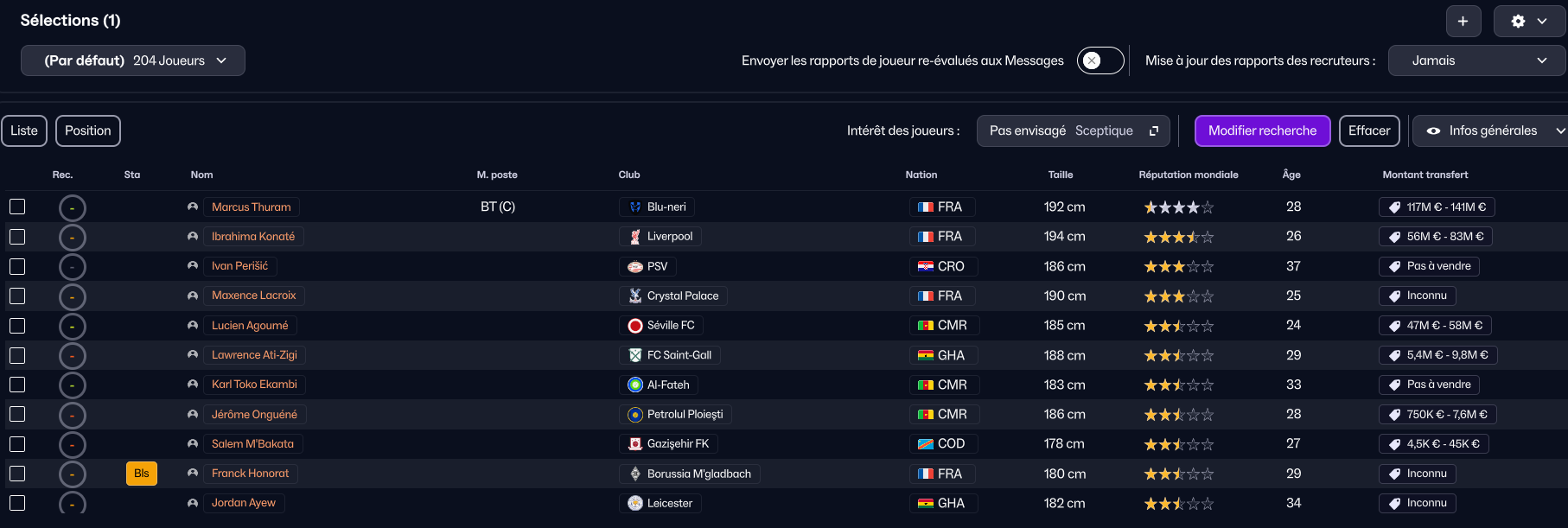Click the player profile icon beside Lucien Agoumé
Viewport: 1568px width, 528px height.
click(x=193, y=326)
